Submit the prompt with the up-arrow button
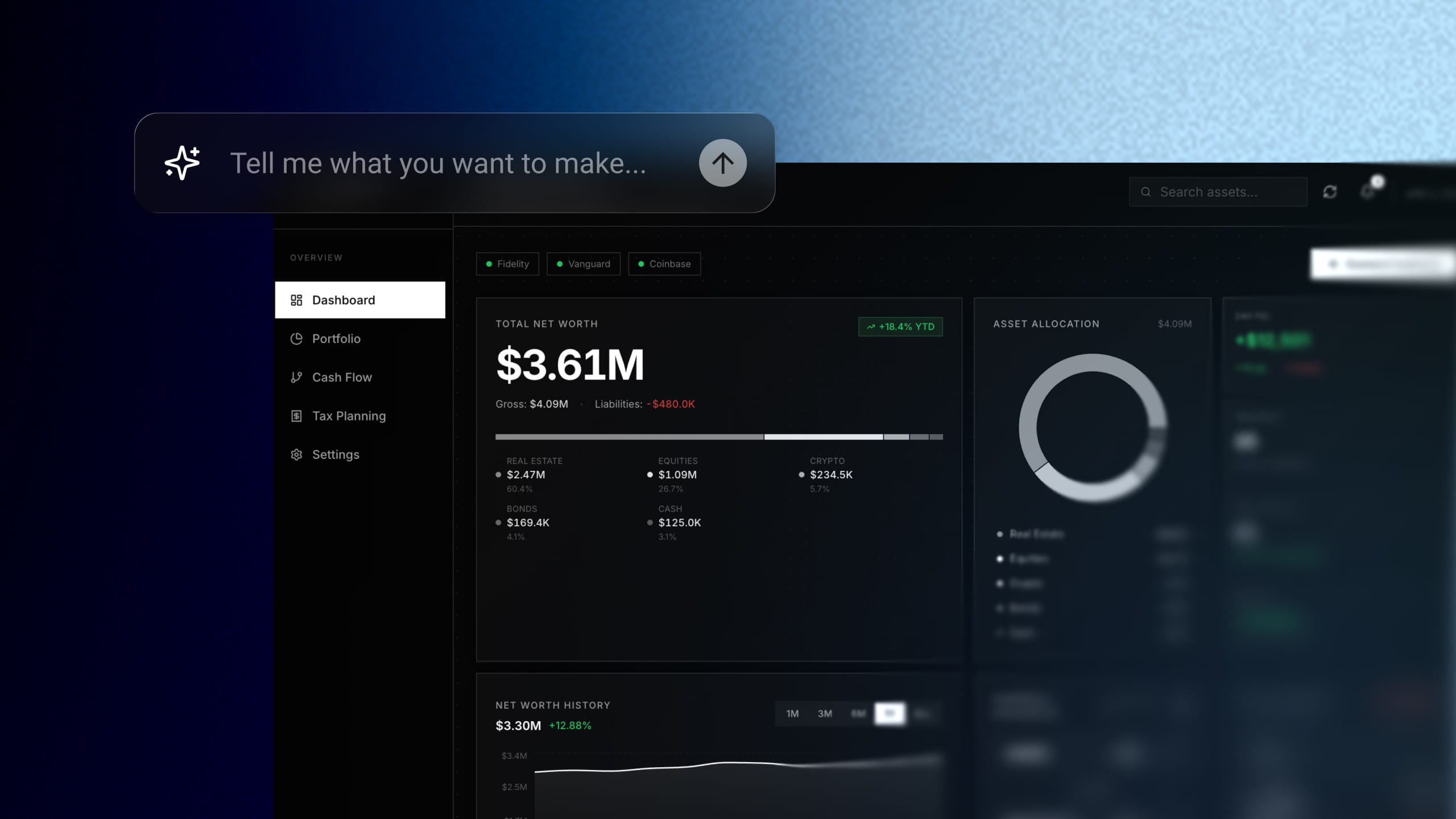 click(x=722, y=163)
